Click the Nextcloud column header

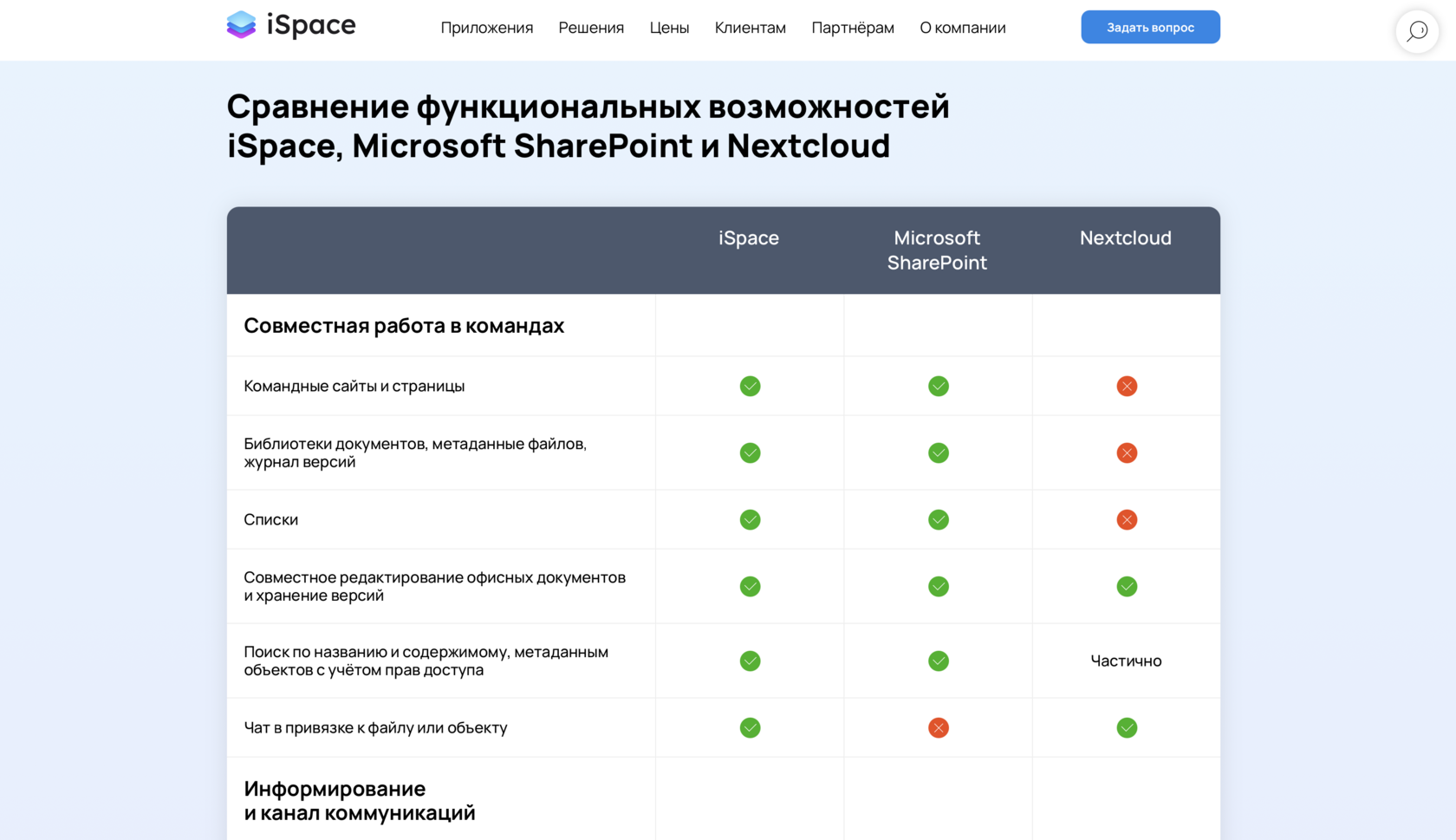(x=1125, y=238)
